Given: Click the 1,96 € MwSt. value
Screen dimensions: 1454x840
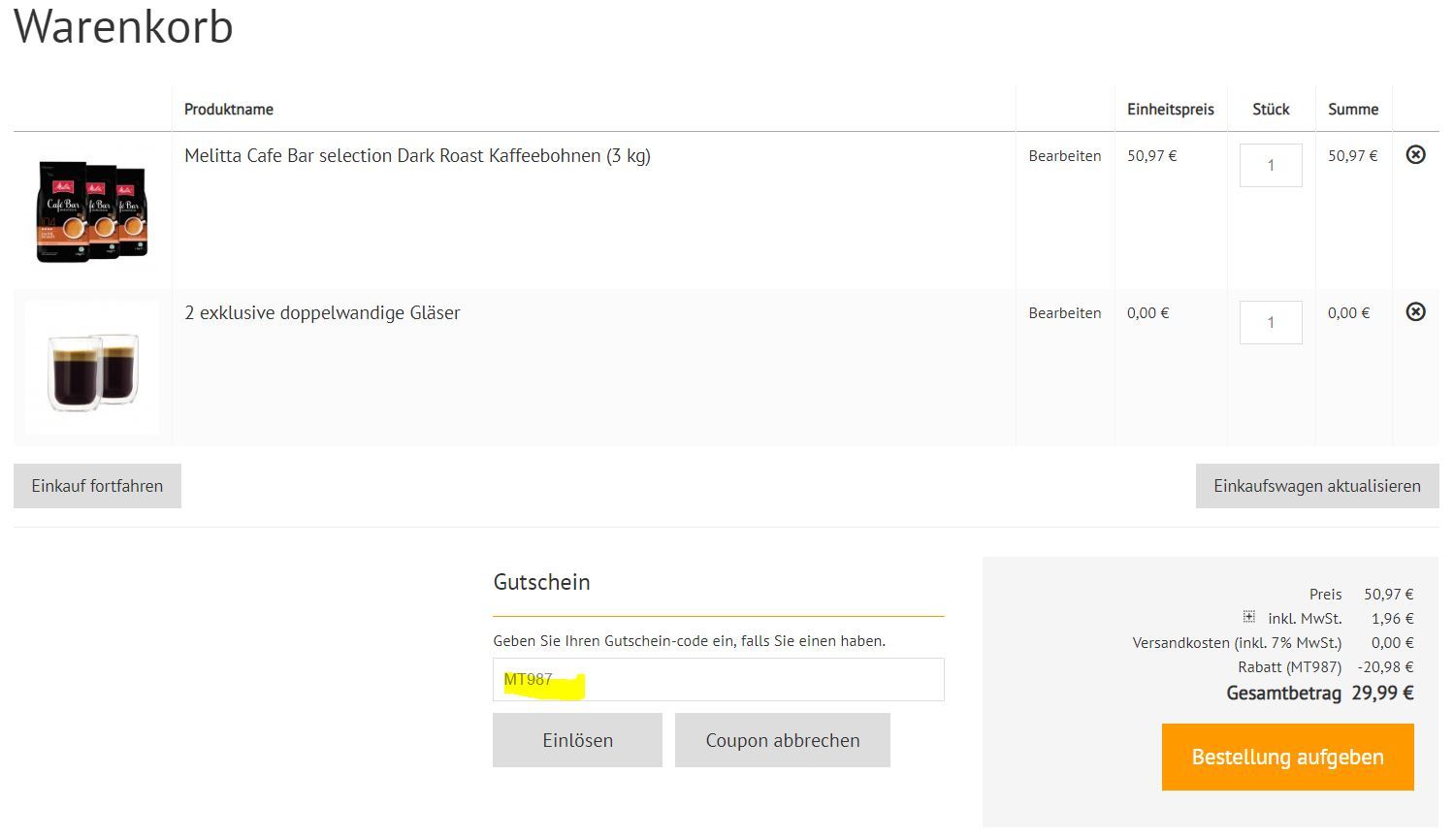Looking at the screenshot, I should click(x=1392, y=618).
